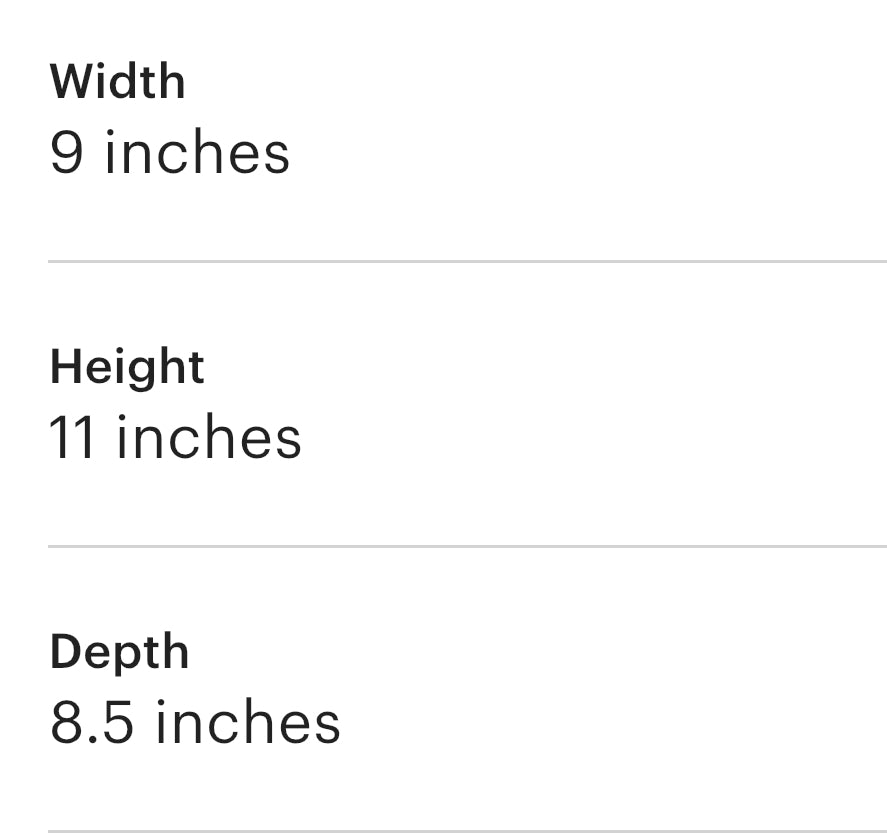Click the word inches in Width row
The width and height of the screenshot is (887, 836).
coord(197,152)
